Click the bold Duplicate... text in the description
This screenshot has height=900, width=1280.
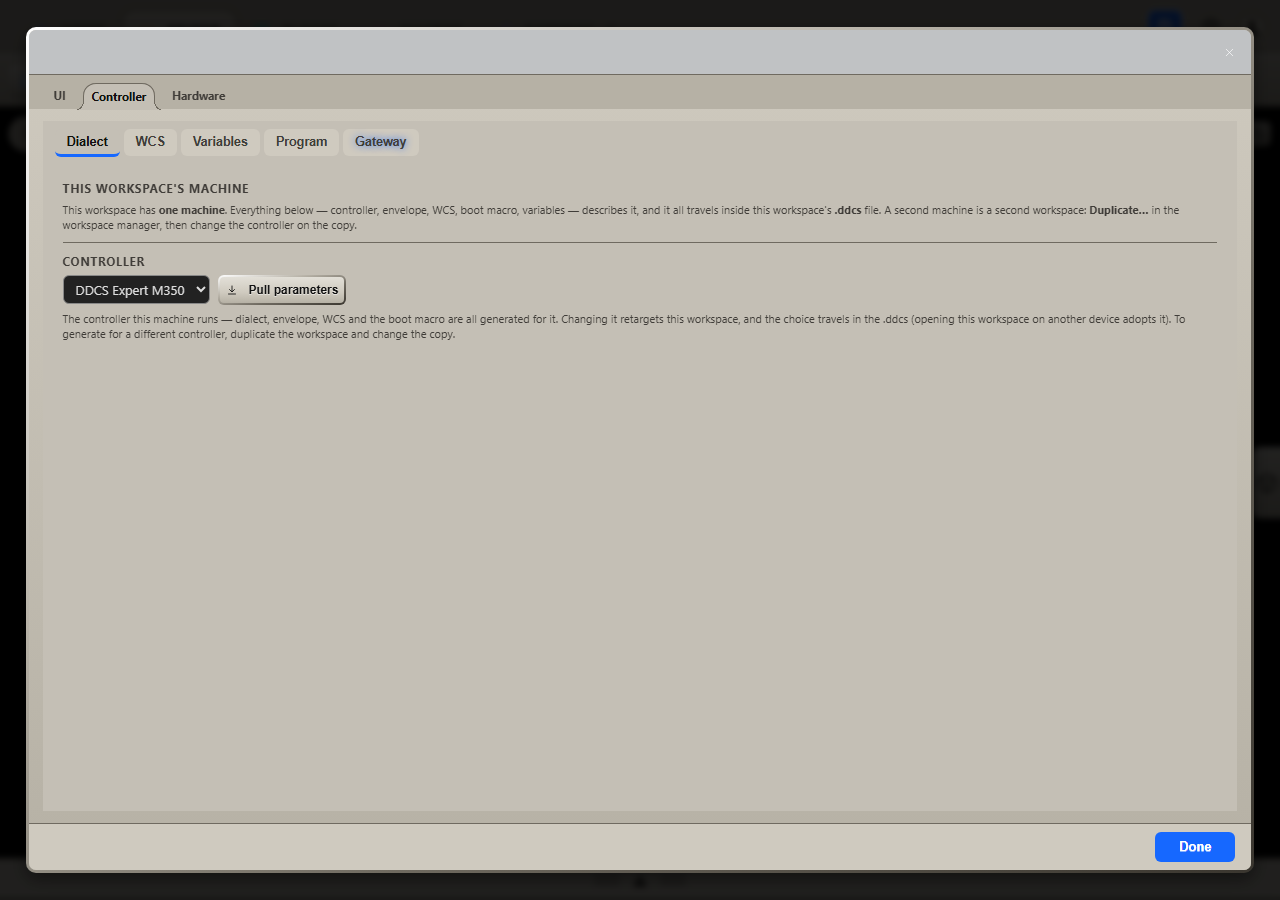[x=1118, y=211]
